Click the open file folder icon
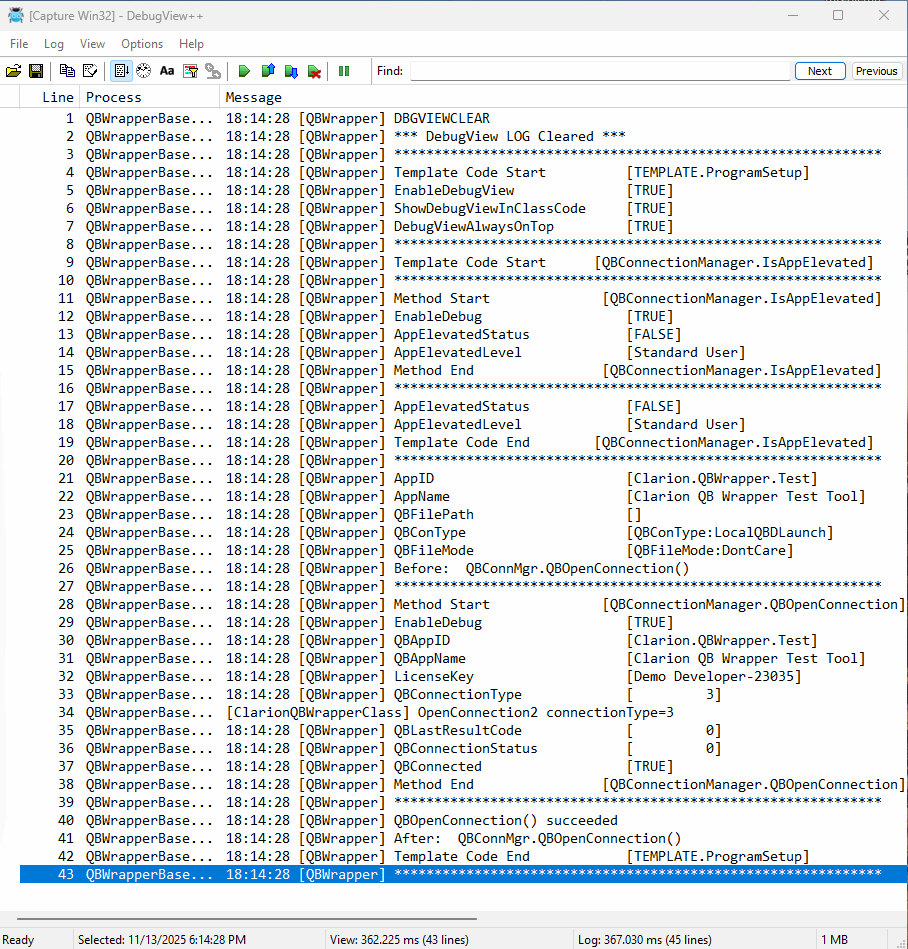 [14, 71]
